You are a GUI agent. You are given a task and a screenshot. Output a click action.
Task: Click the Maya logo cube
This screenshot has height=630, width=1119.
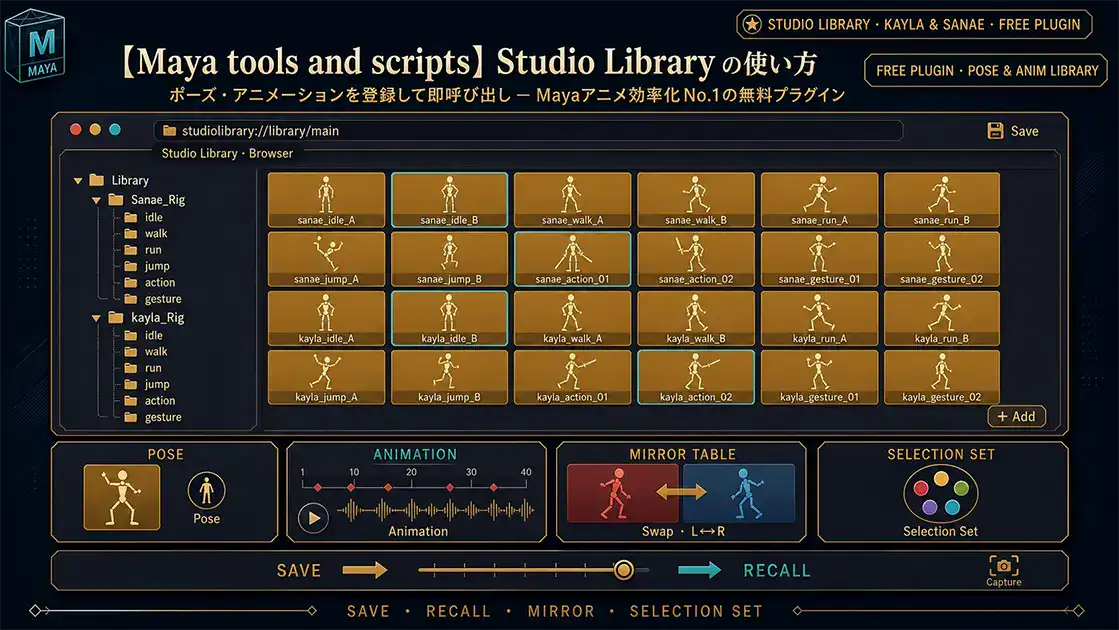(35, 46)
